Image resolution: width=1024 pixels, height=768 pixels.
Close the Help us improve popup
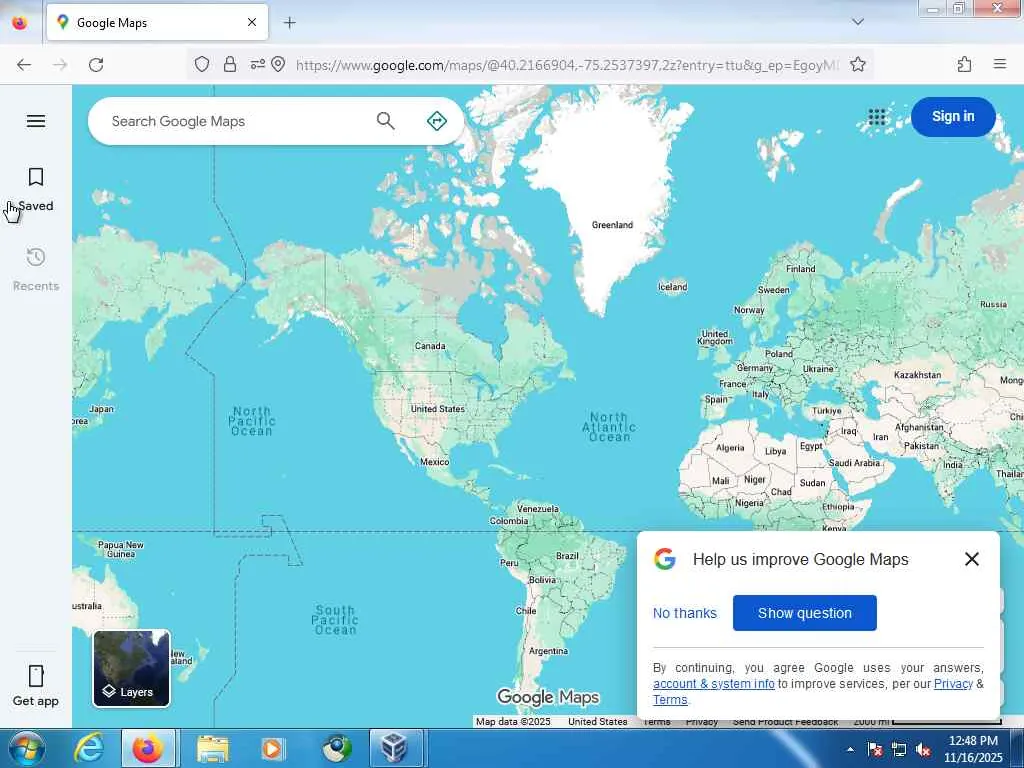tap(972, 559)
